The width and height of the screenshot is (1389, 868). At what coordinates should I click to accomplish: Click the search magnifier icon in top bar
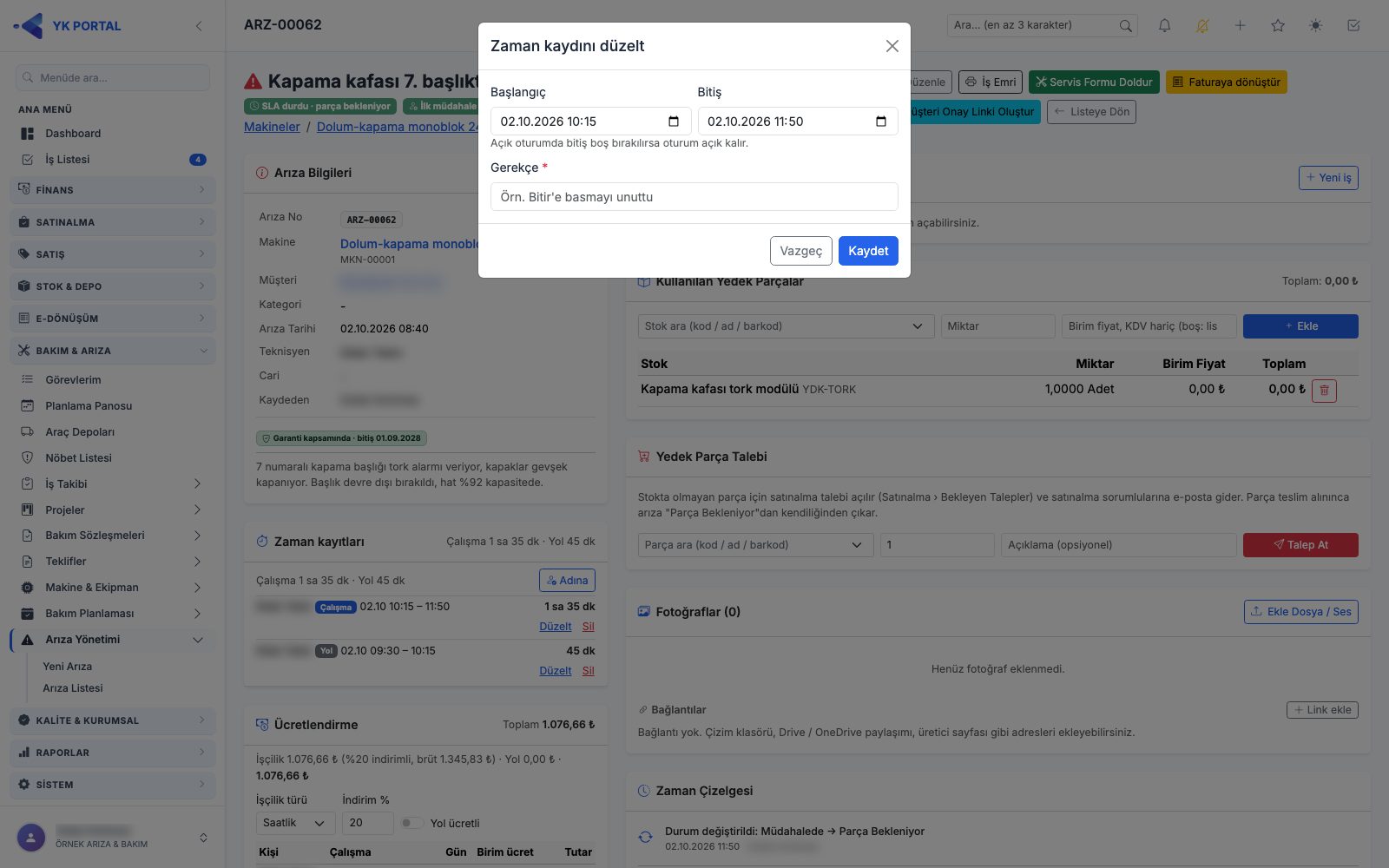click(x=1125, y=26)
